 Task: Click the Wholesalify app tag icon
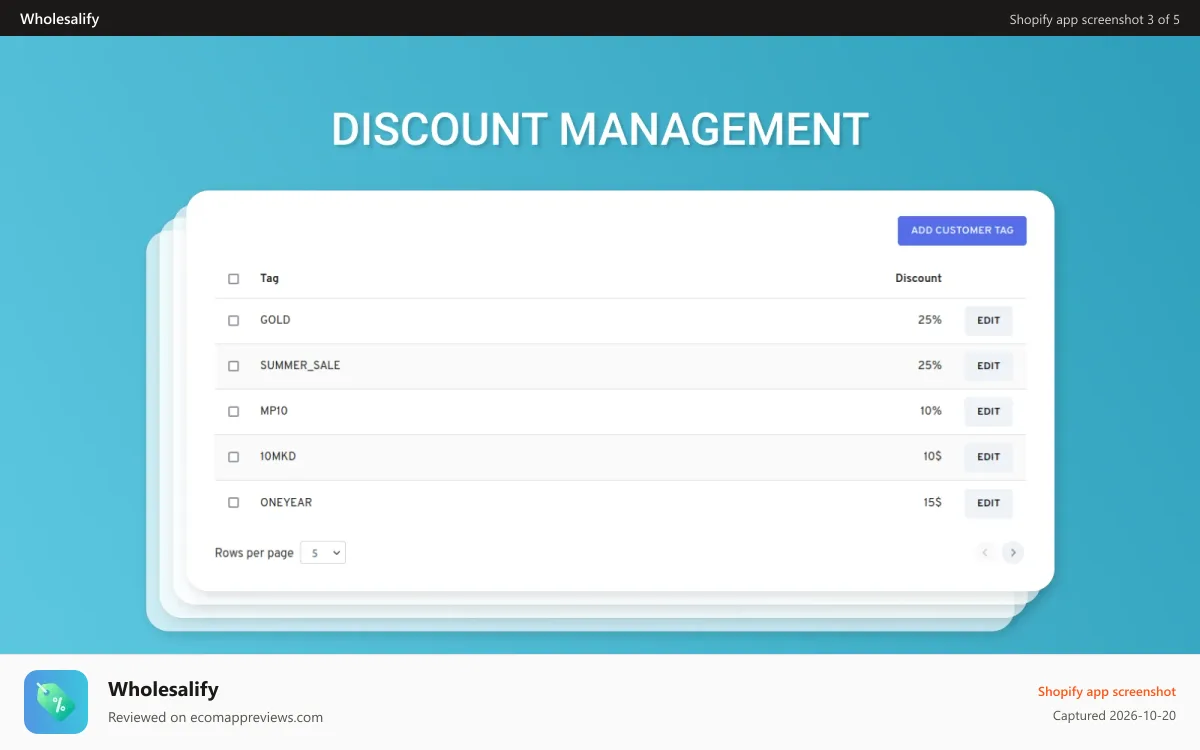[56, 702]
